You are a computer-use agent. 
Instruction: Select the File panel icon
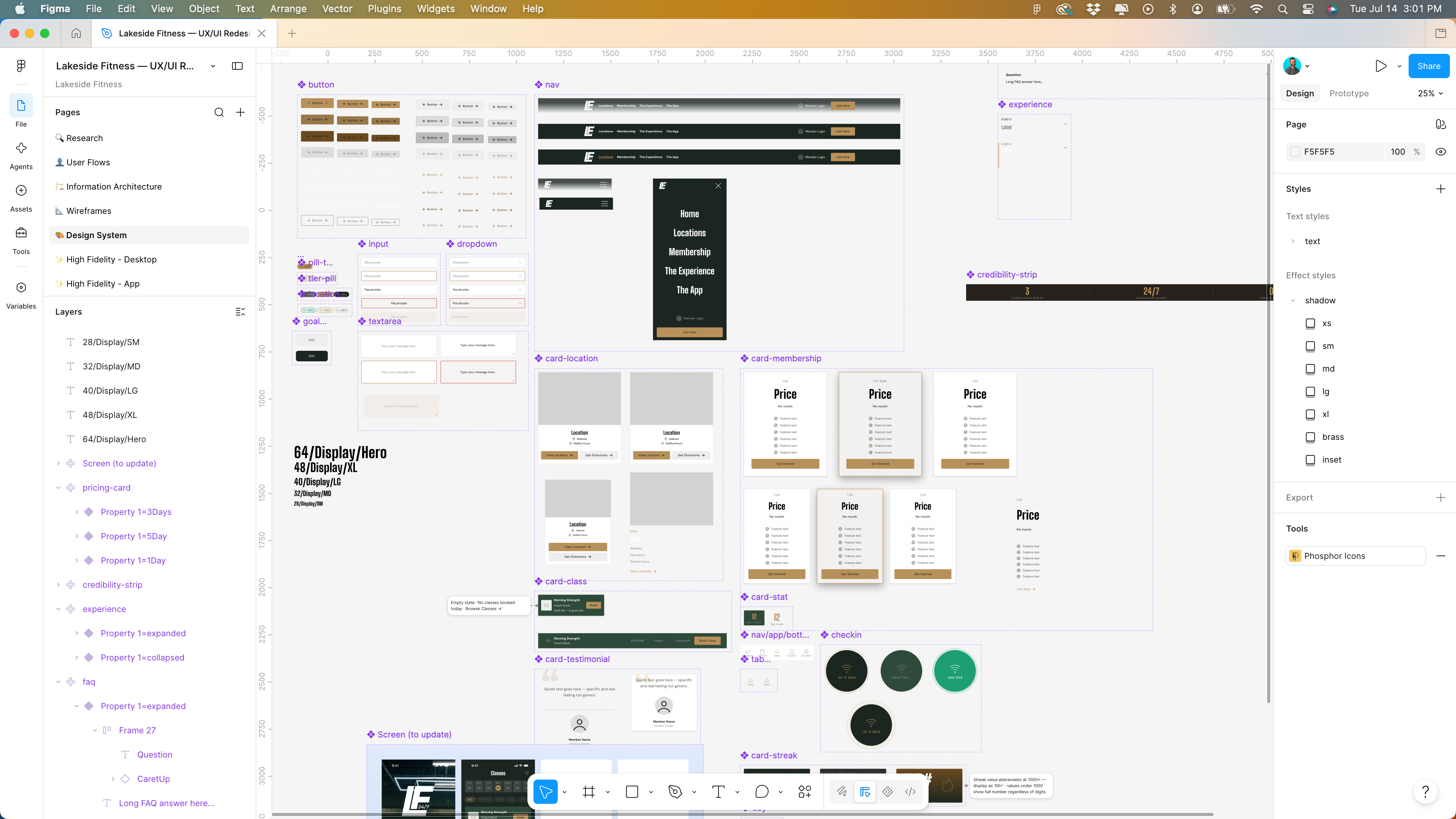pyautogui.click(x=21, y=106)
